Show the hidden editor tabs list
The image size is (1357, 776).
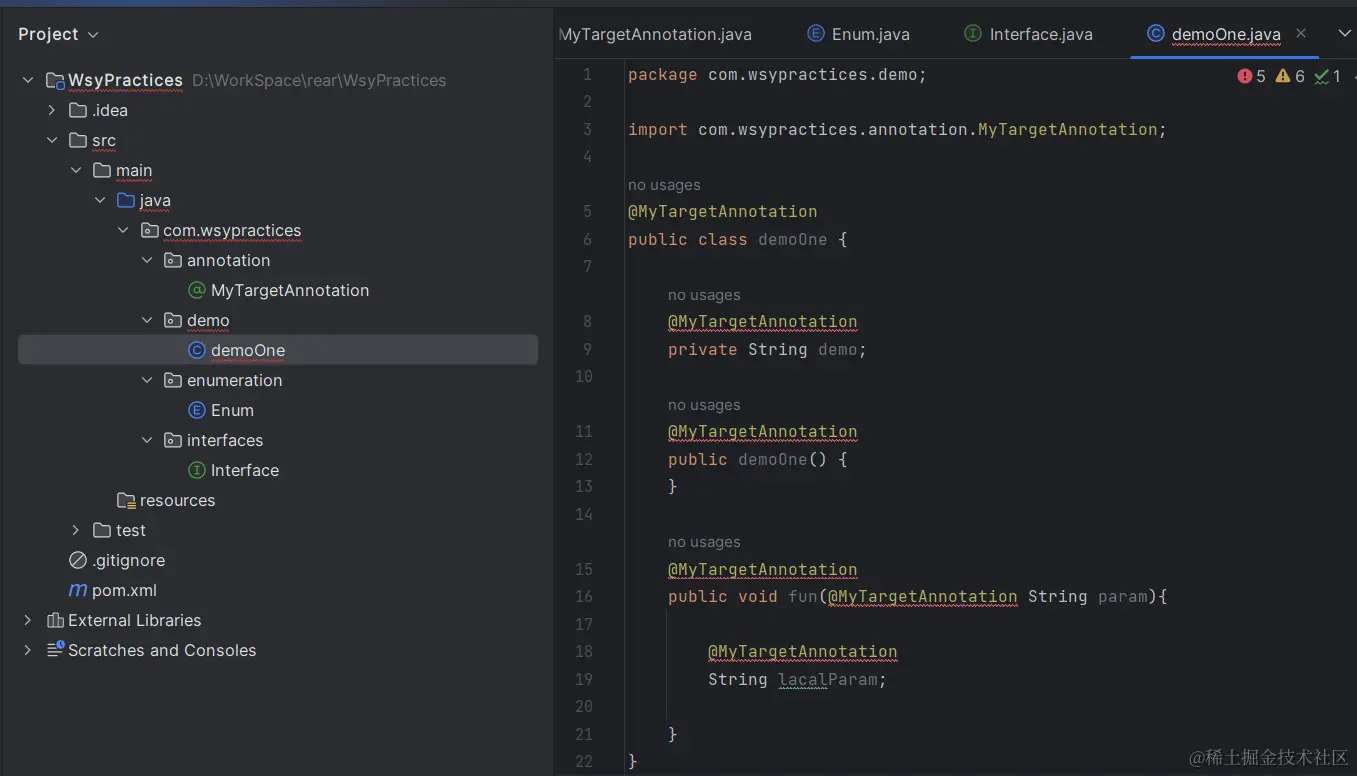[1344, 34]
